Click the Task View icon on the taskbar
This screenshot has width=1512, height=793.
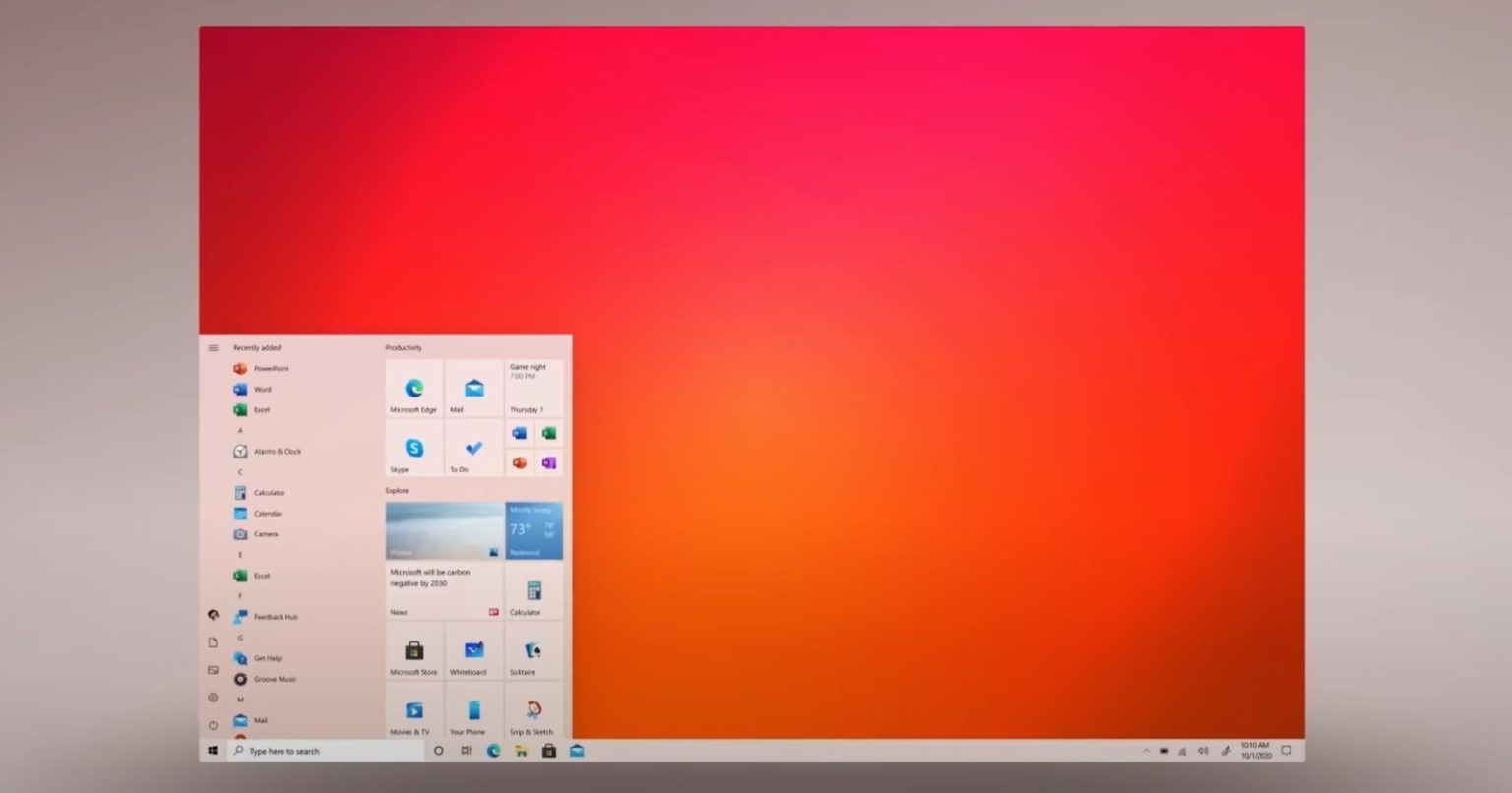[466, 750]
